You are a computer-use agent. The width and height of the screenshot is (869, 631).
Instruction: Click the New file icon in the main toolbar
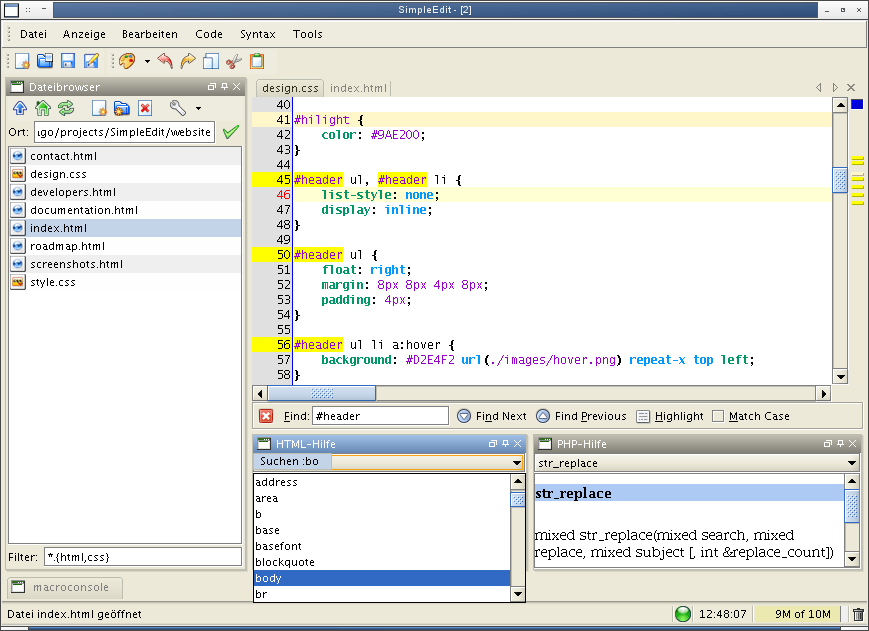click(22, 61)
